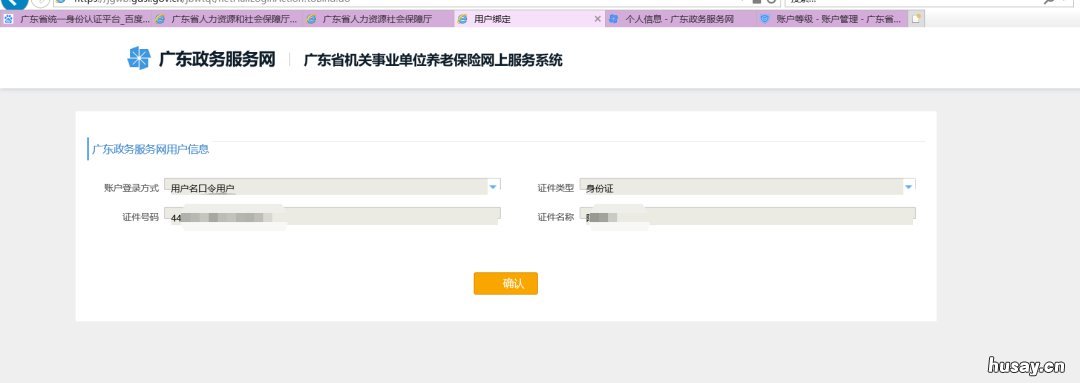Click the browser back button

pos(14,2)
